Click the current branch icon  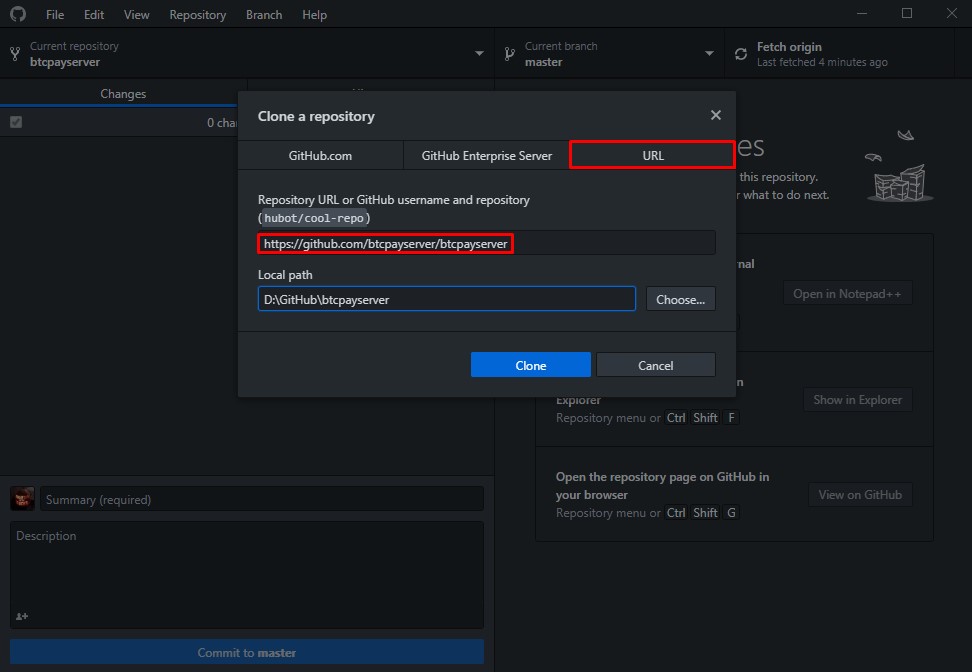[x=509, y=54]
